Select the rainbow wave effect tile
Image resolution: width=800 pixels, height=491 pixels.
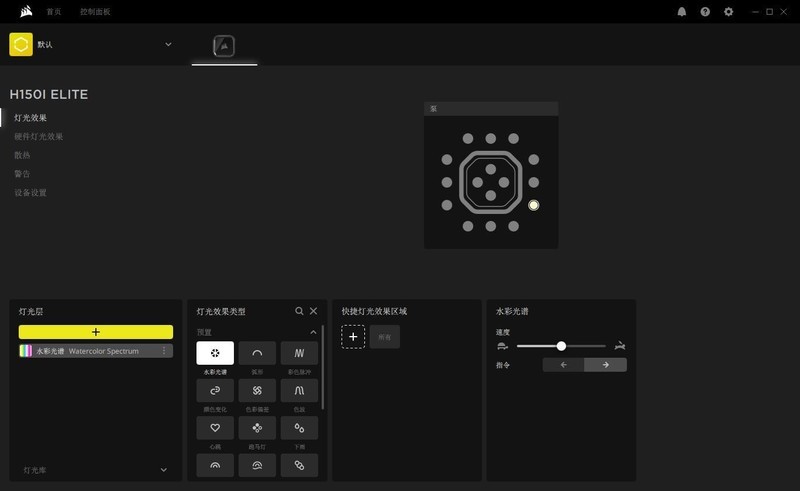click(257, 465)
